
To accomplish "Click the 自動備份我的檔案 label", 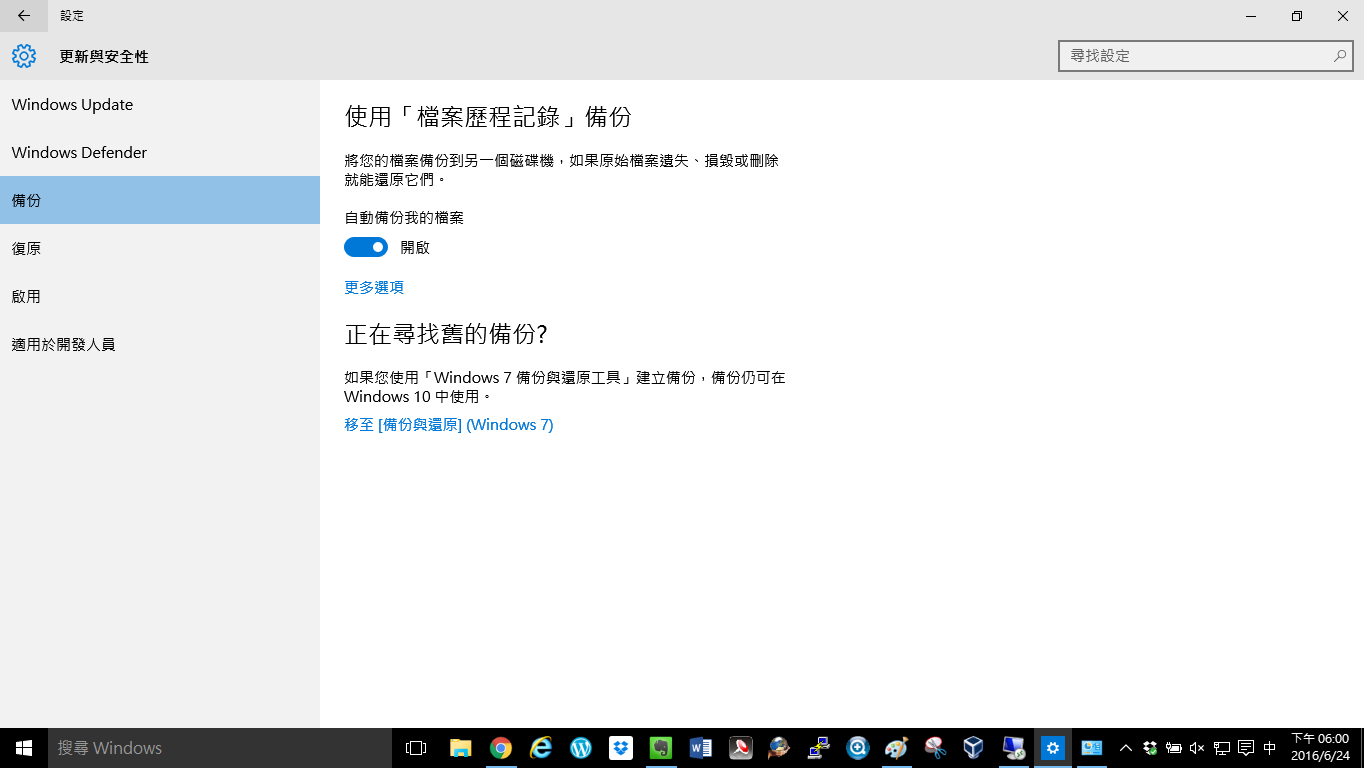I will click(x=404, y=217).
